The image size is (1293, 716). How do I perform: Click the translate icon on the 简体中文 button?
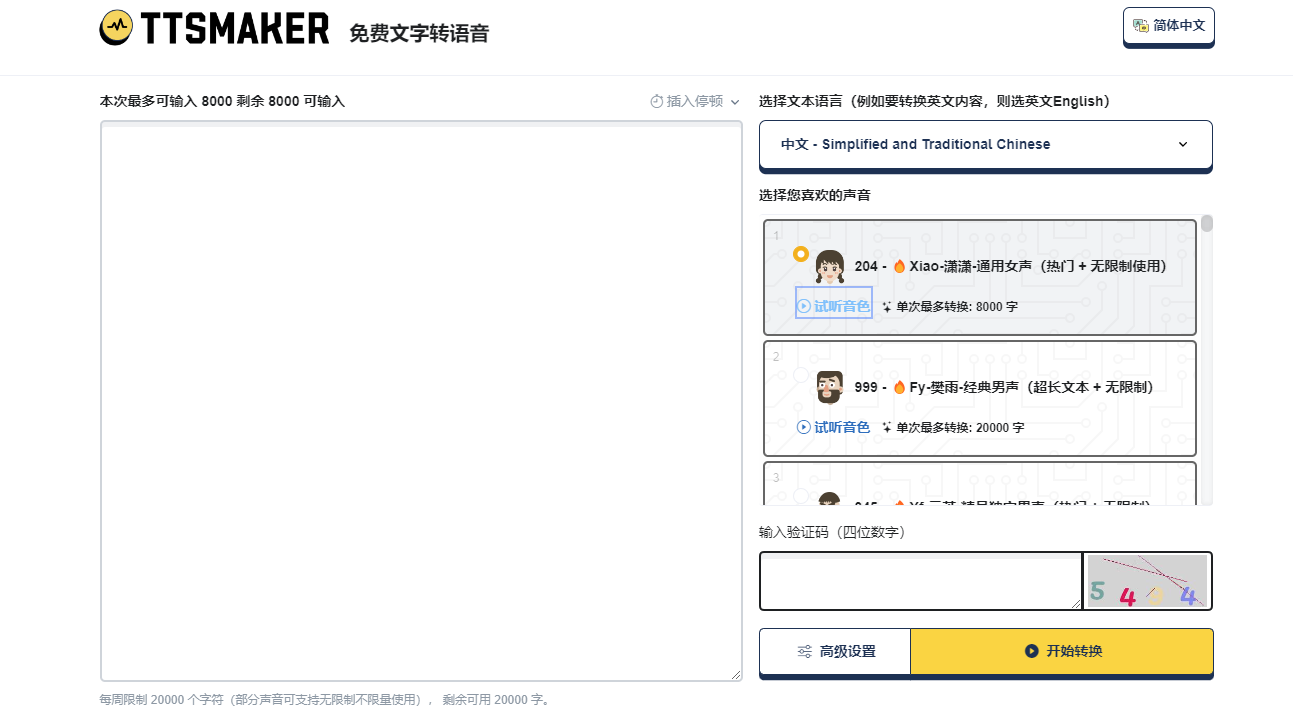pos(1143,25)
